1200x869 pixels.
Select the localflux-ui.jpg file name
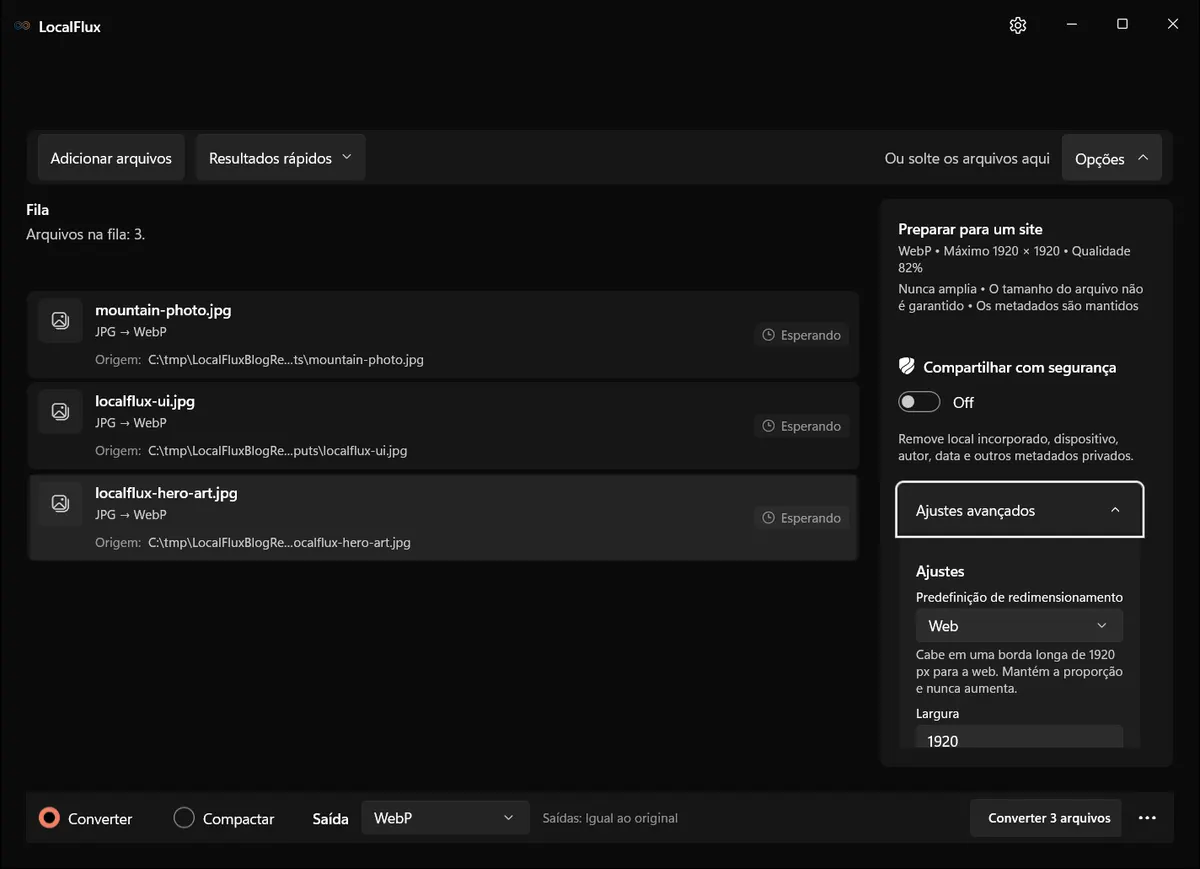click(145, 401)
